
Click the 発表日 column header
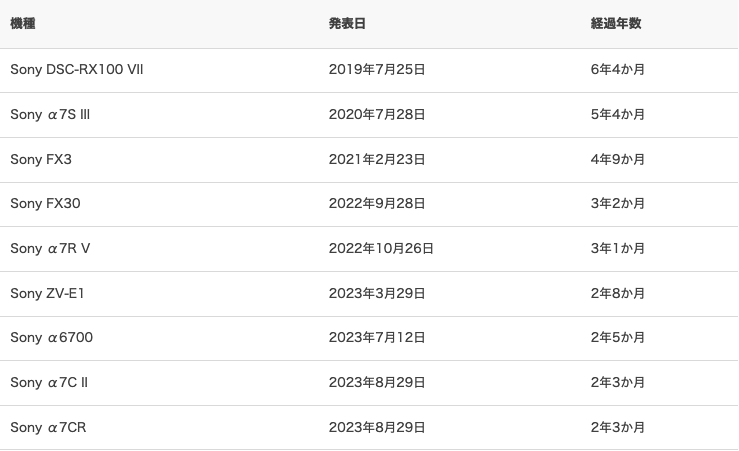pos(347,23)
